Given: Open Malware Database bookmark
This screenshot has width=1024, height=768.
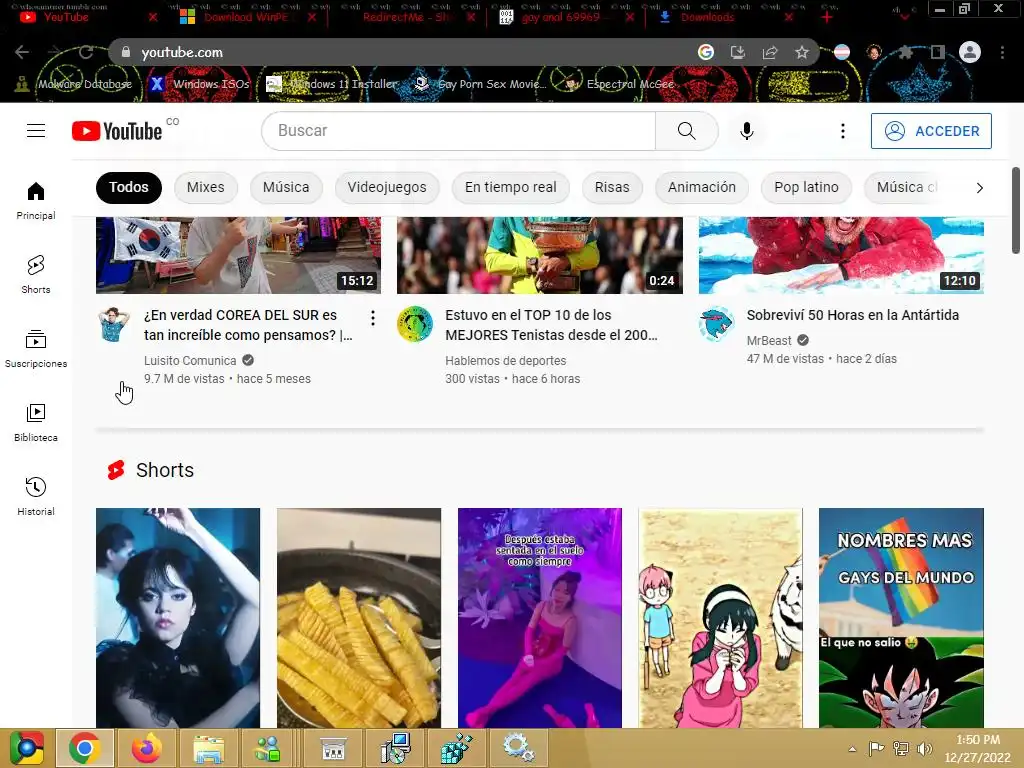Looking at the screenshot, I should click(x=74, y=84).
